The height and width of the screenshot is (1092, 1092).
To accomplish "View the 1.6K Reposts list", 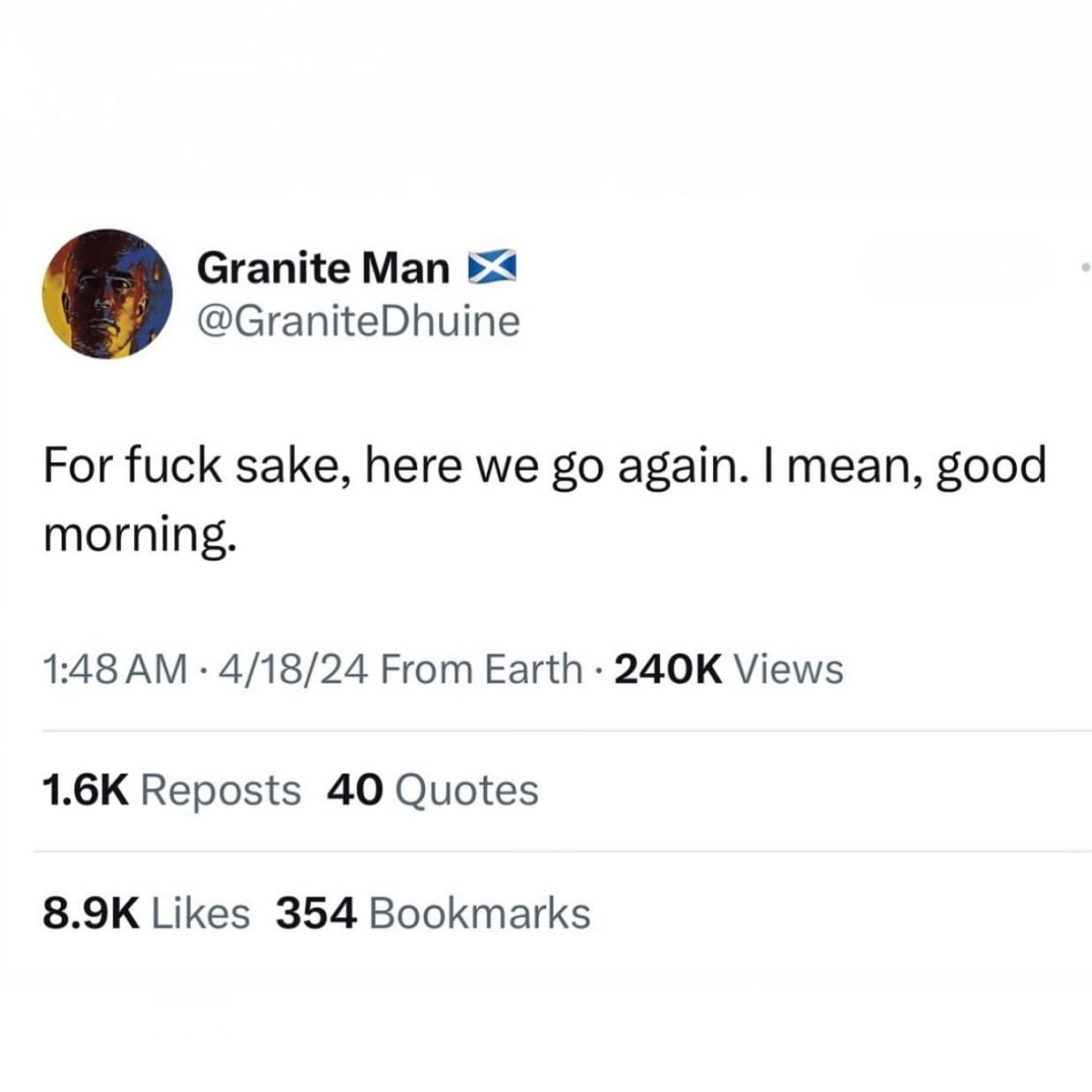I will click(x=171, y=790).
